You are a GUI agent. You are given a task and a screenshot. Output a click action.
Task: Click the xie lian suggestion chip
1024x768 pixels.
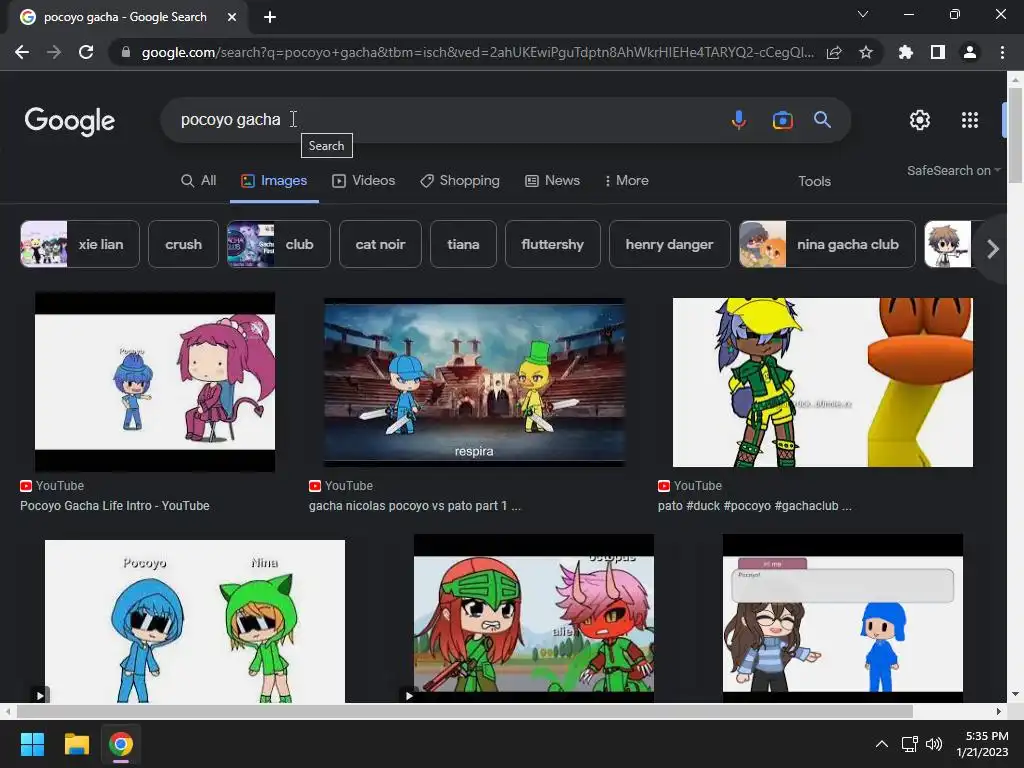(x=80, y=244)
